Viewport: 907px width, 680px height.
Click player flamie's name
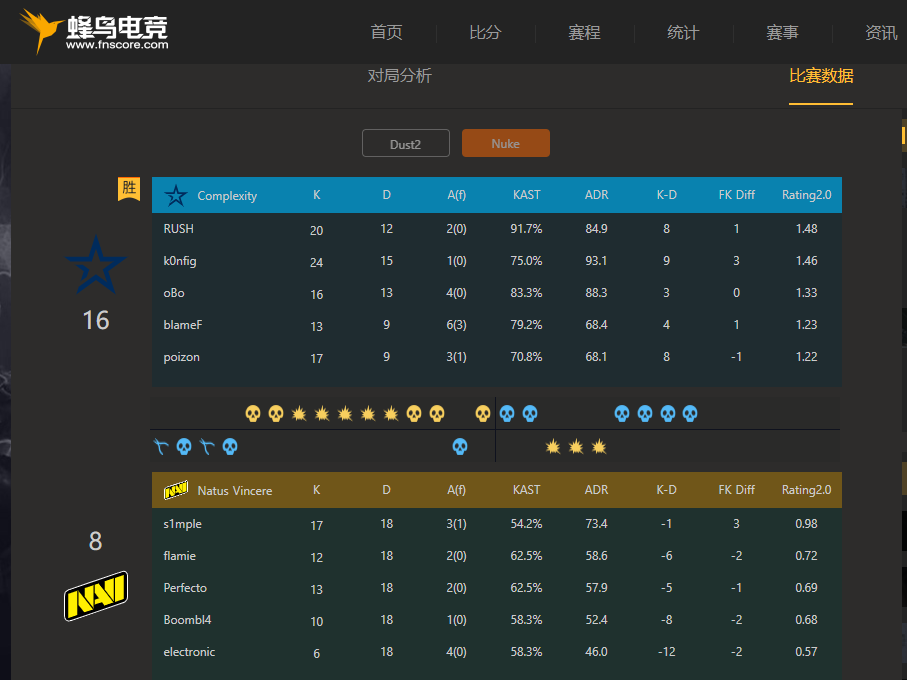pyautogui.click(x=180, y=556)
